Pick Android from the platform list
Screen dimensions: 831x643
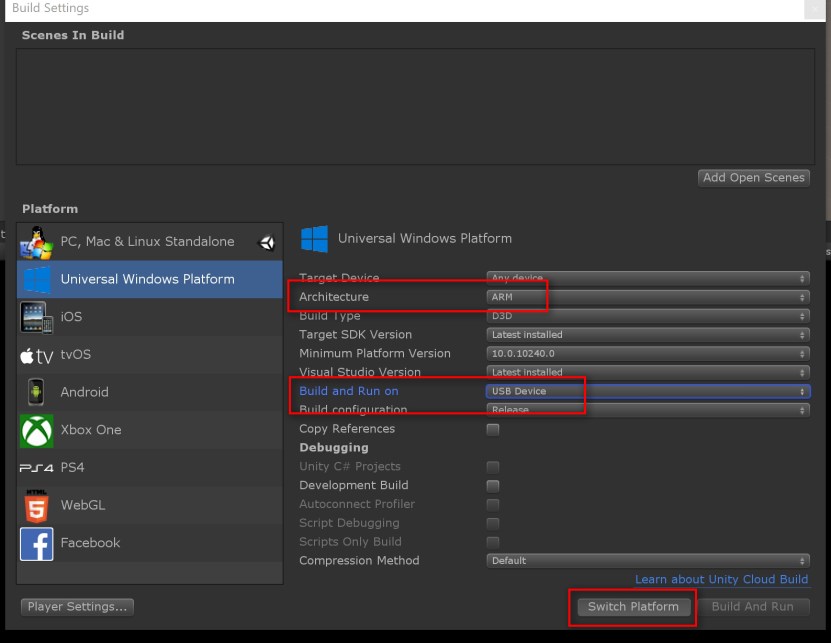point(150,392)
